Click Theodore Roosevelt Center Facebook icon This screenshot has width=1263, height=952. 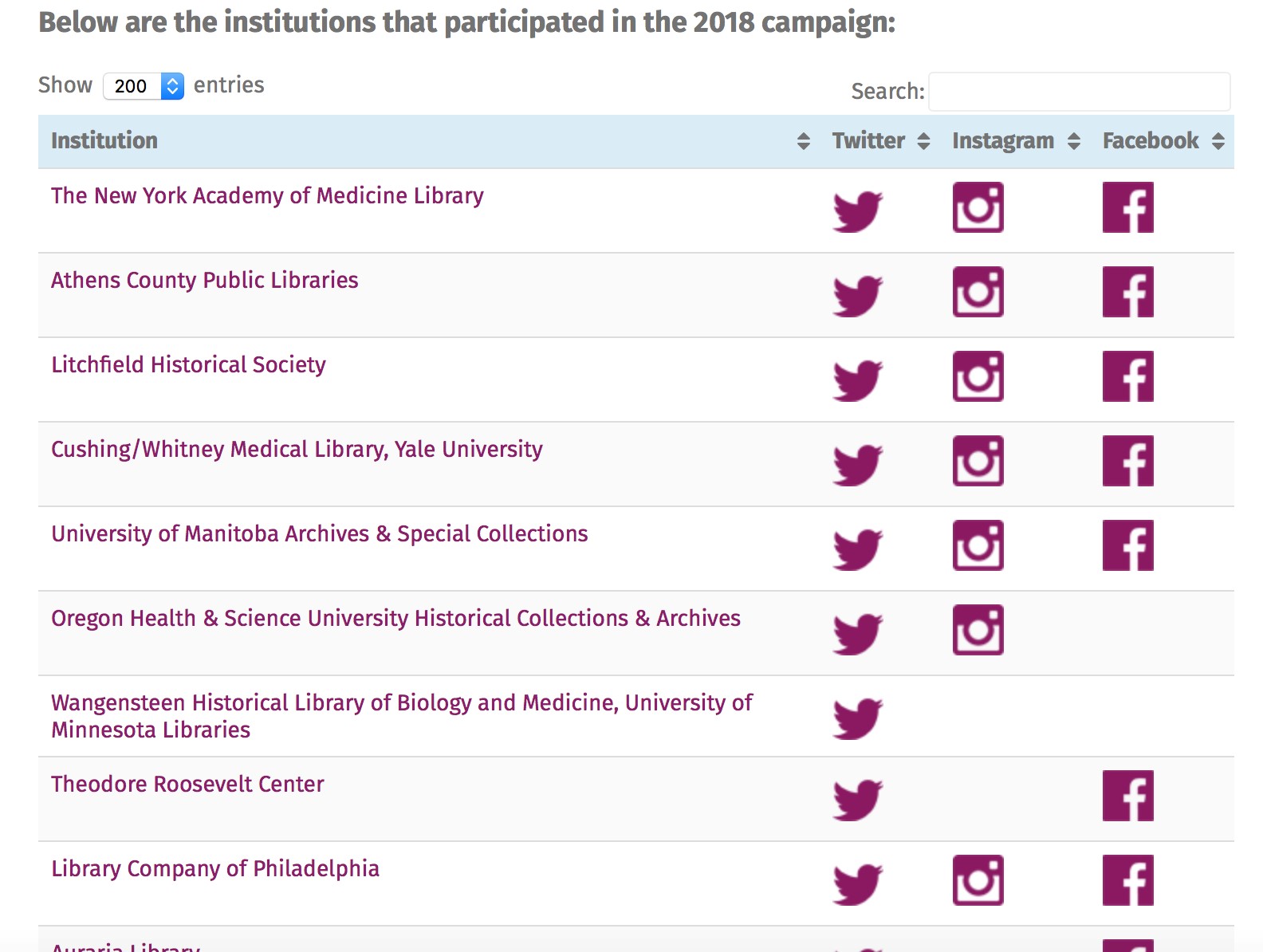[x=1127, y=796]
